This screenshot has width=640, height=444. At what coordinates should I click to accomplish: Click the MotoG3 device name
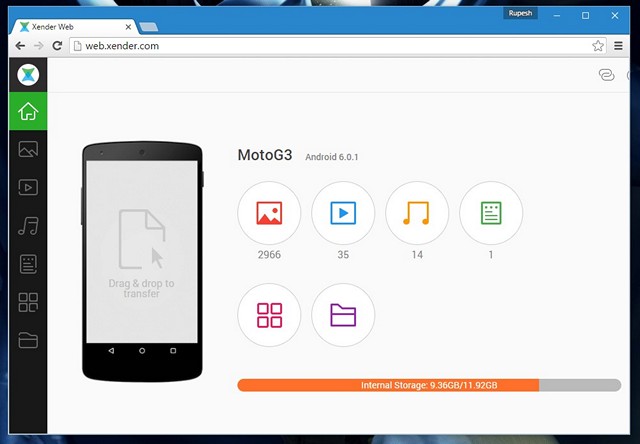click(265, 155)
